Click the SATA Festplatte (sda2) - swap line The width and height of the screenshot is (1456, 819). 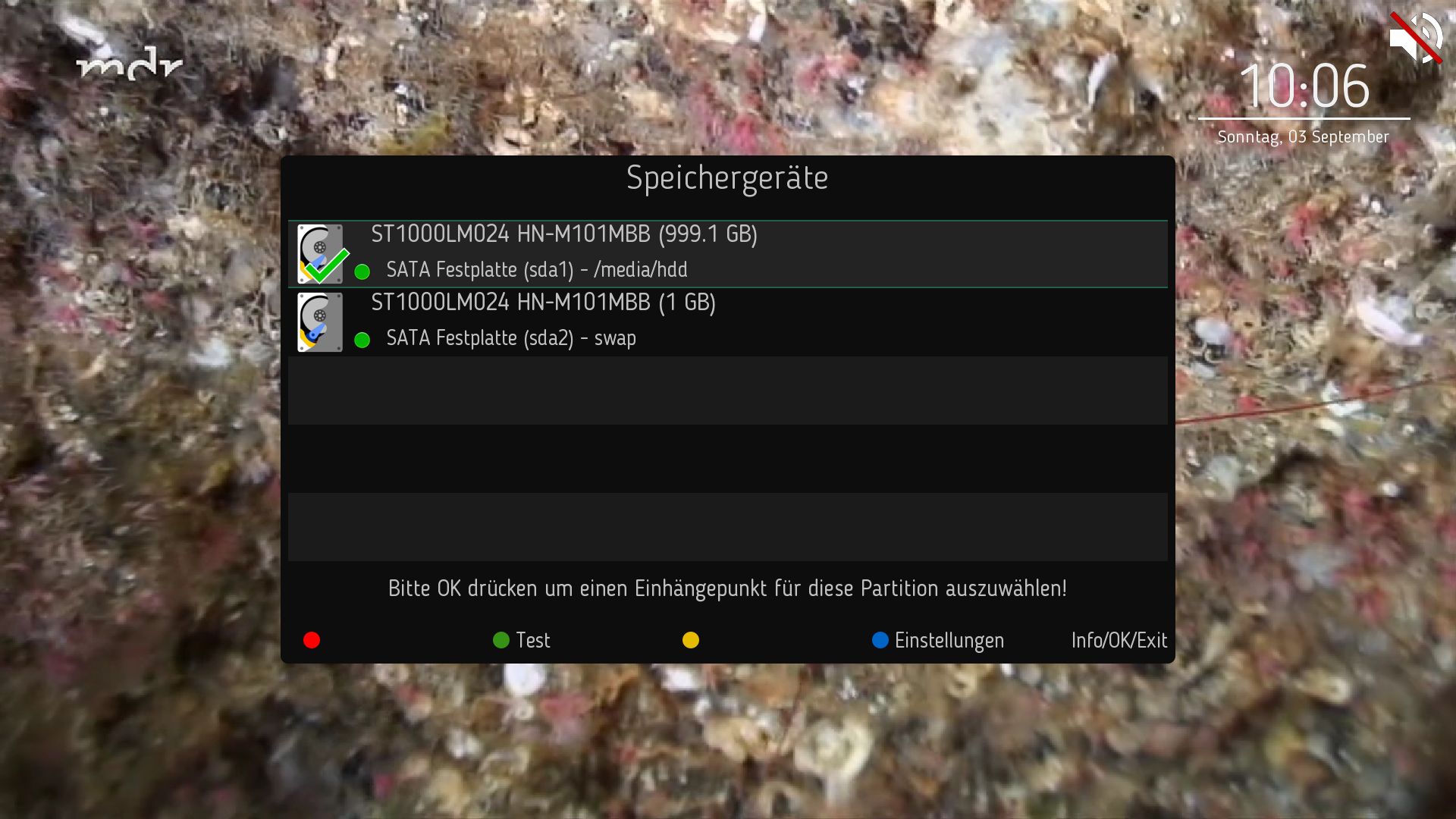(x=511, y=338)
